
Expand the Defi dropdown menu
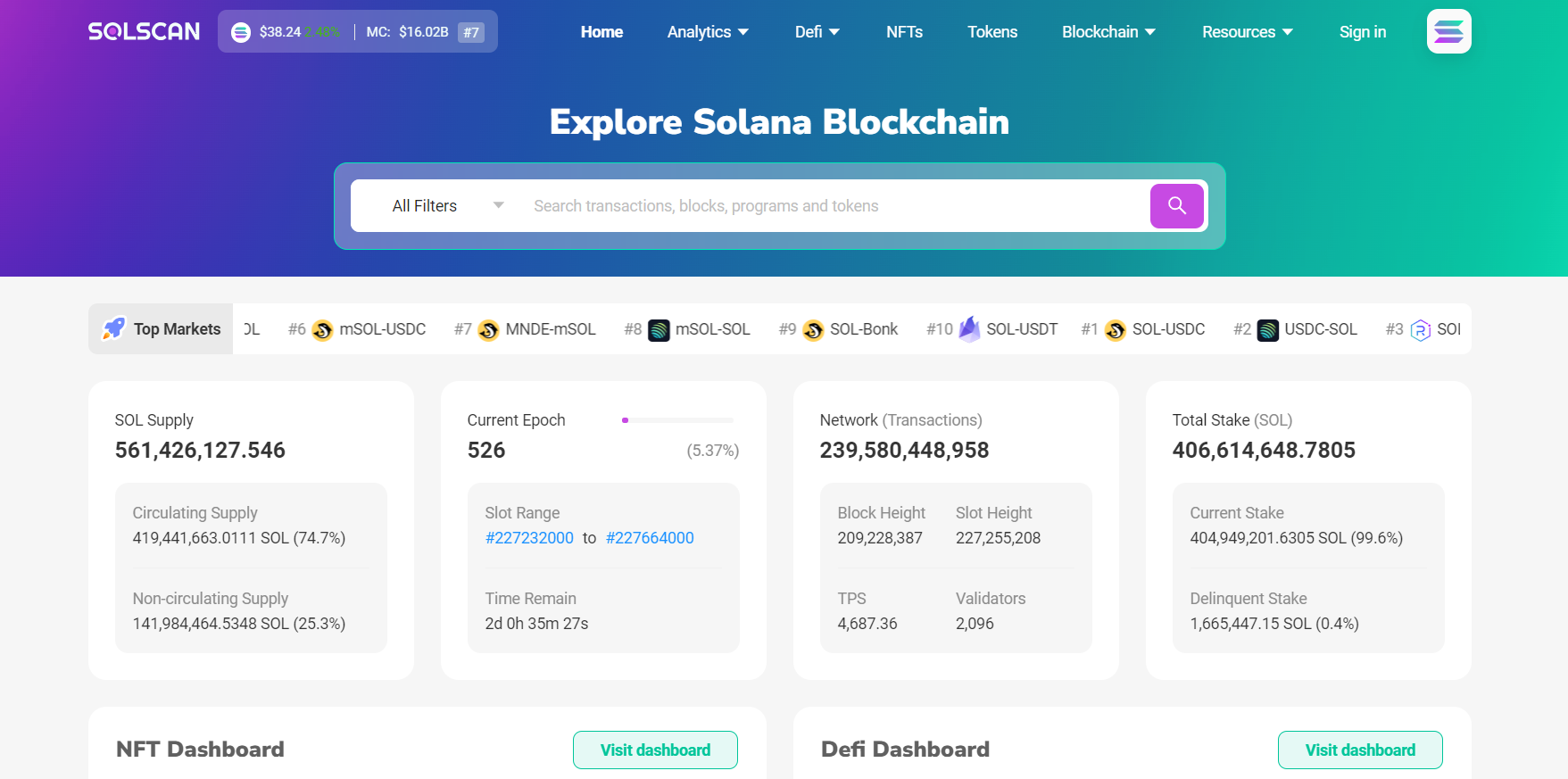pyautogui.click(x=817, y=32)
